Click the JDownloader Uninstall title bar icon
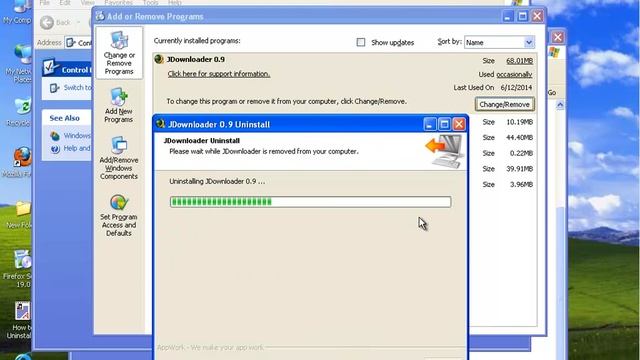 [160, 124]
